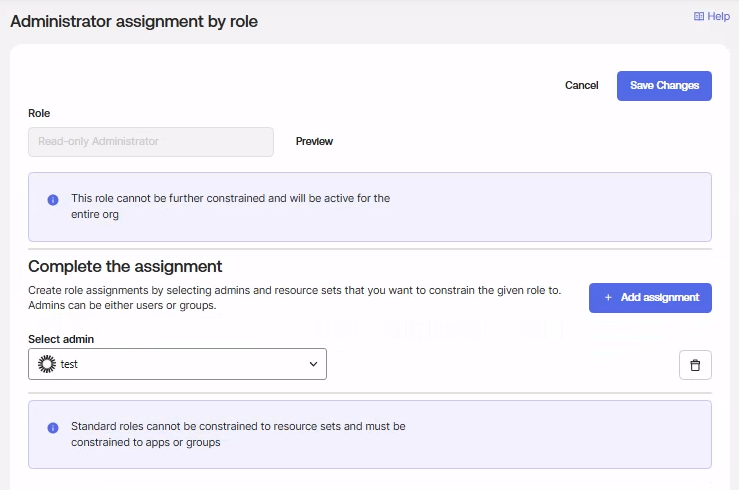Image resolution: width=739 pixels, height=490 pixels.
Task: Preview the selected role
Action: click(314, 142)
